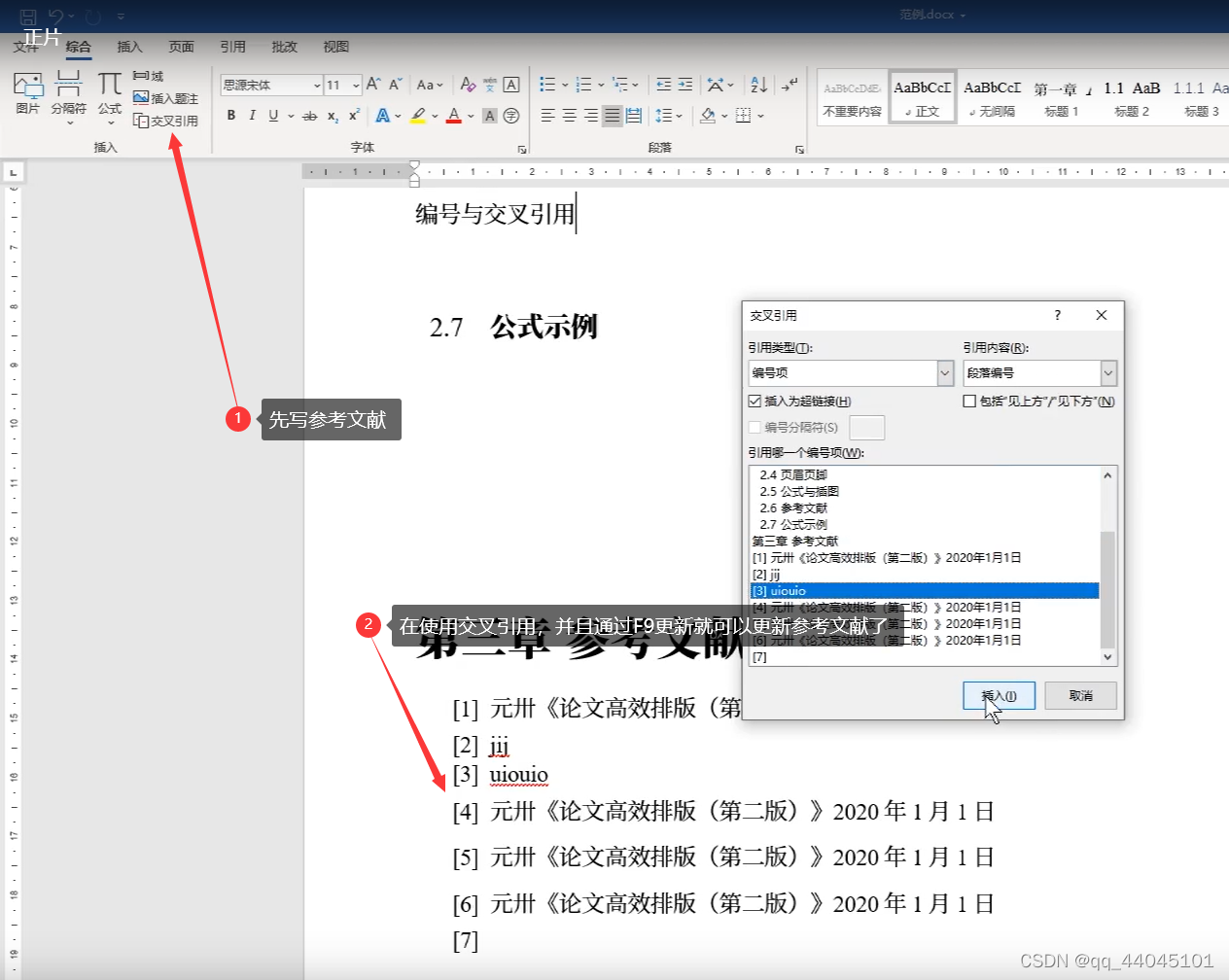Center the paragraph text

pos(570,116)
